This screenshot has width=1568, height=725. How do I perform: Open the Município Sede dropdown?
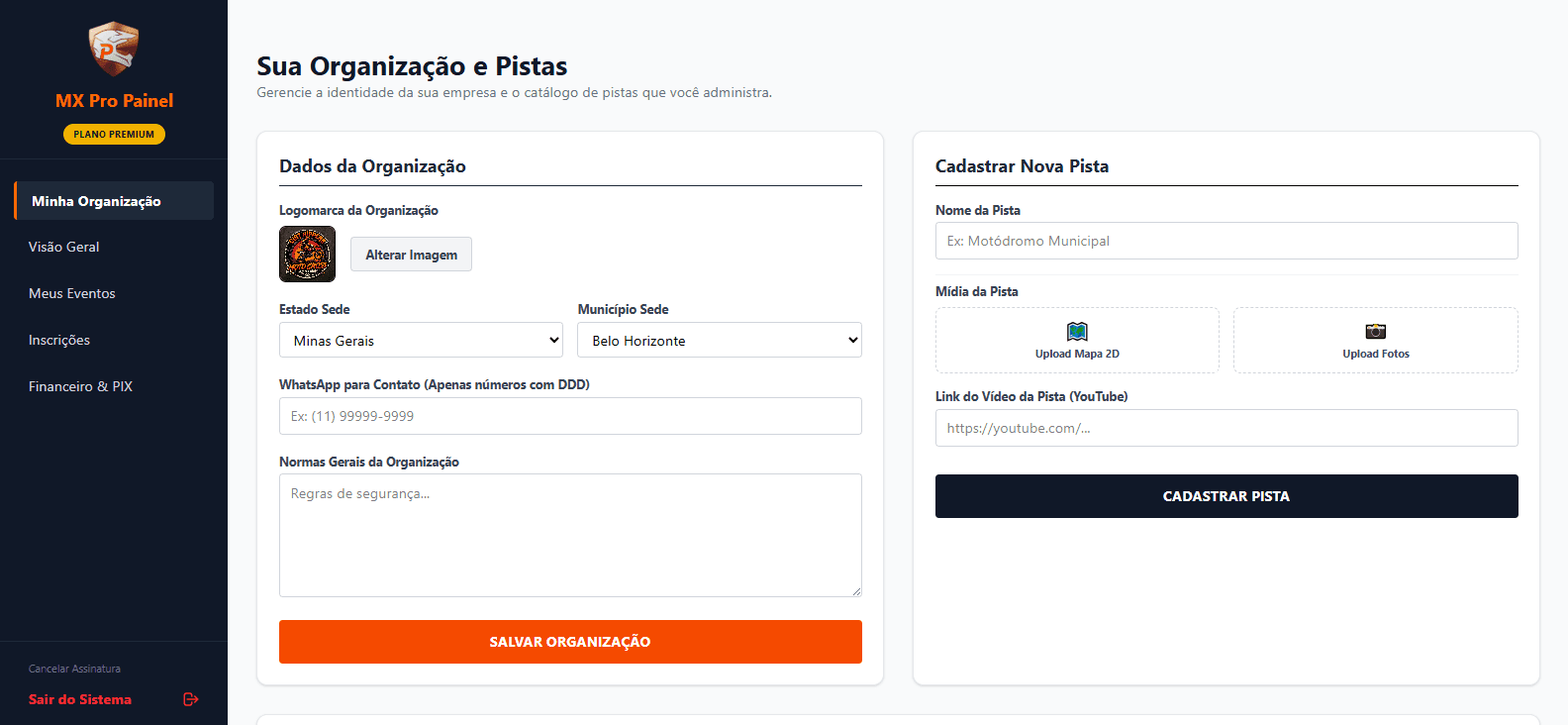coord(720,340)
